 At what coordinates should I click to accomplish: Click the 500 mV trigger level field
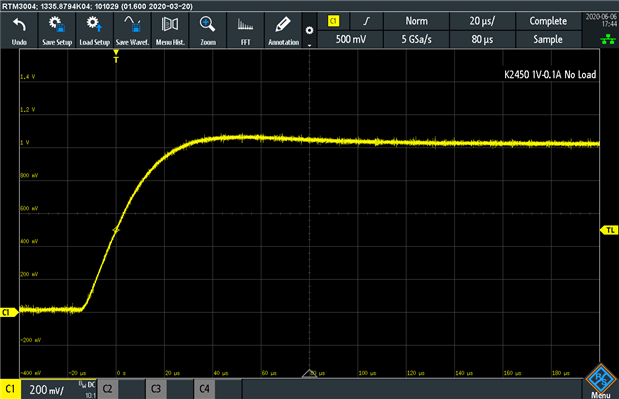coord(351,39)
